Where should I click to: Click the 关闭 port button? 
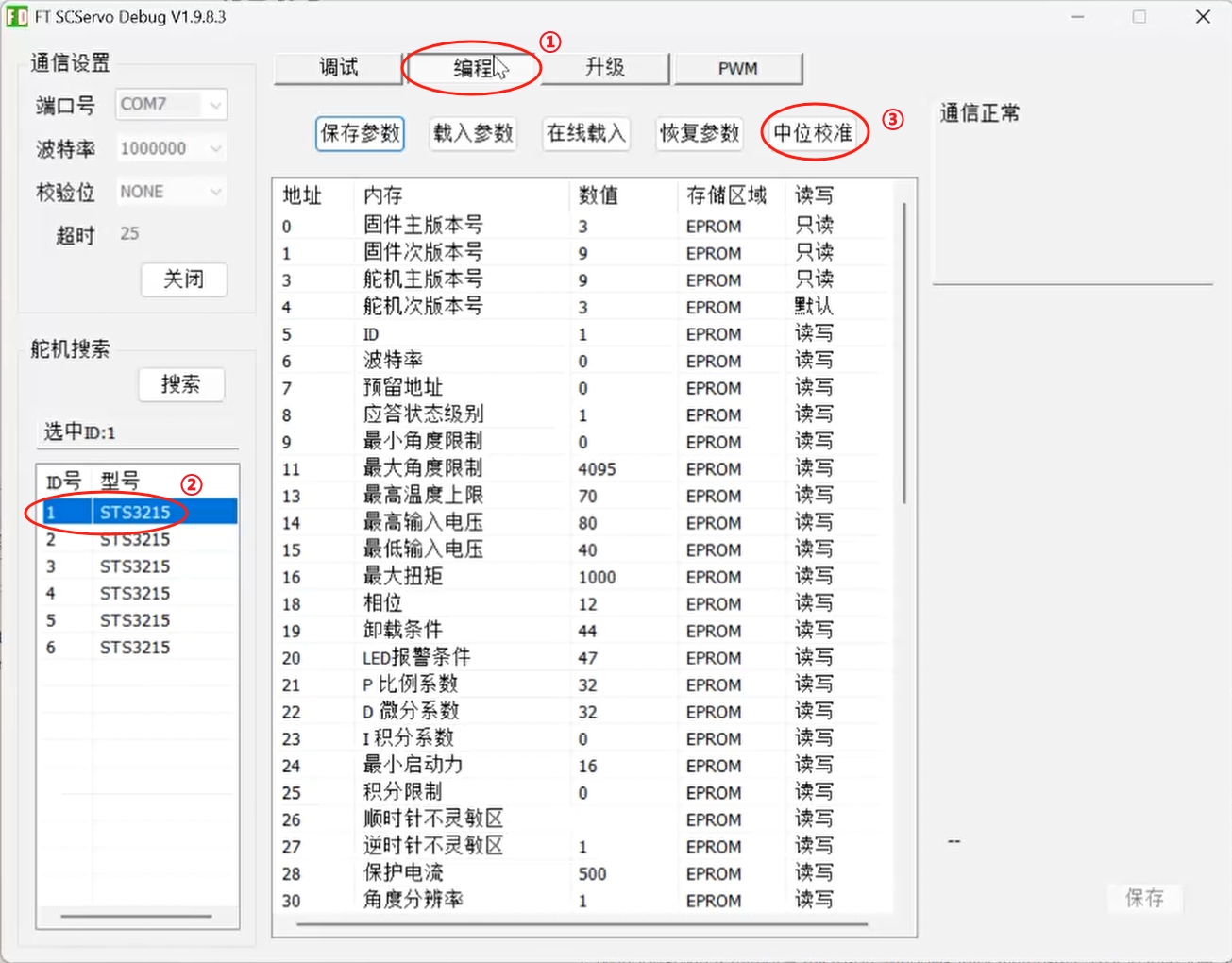[x=184, y=279]
